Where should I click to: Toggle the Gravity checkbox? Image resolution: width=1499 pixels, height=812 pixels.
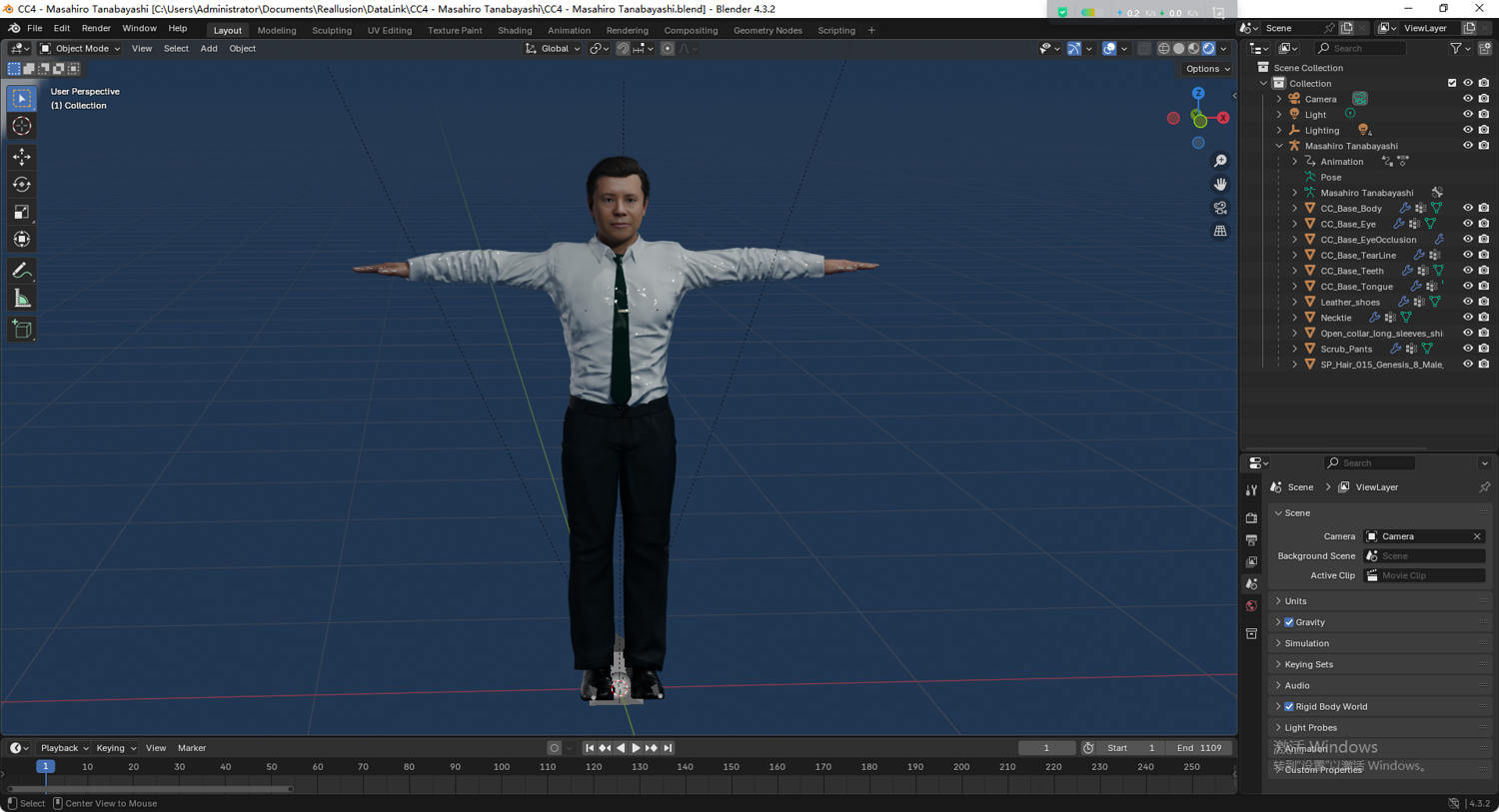pyautogui.click(x=1289, y=622)
